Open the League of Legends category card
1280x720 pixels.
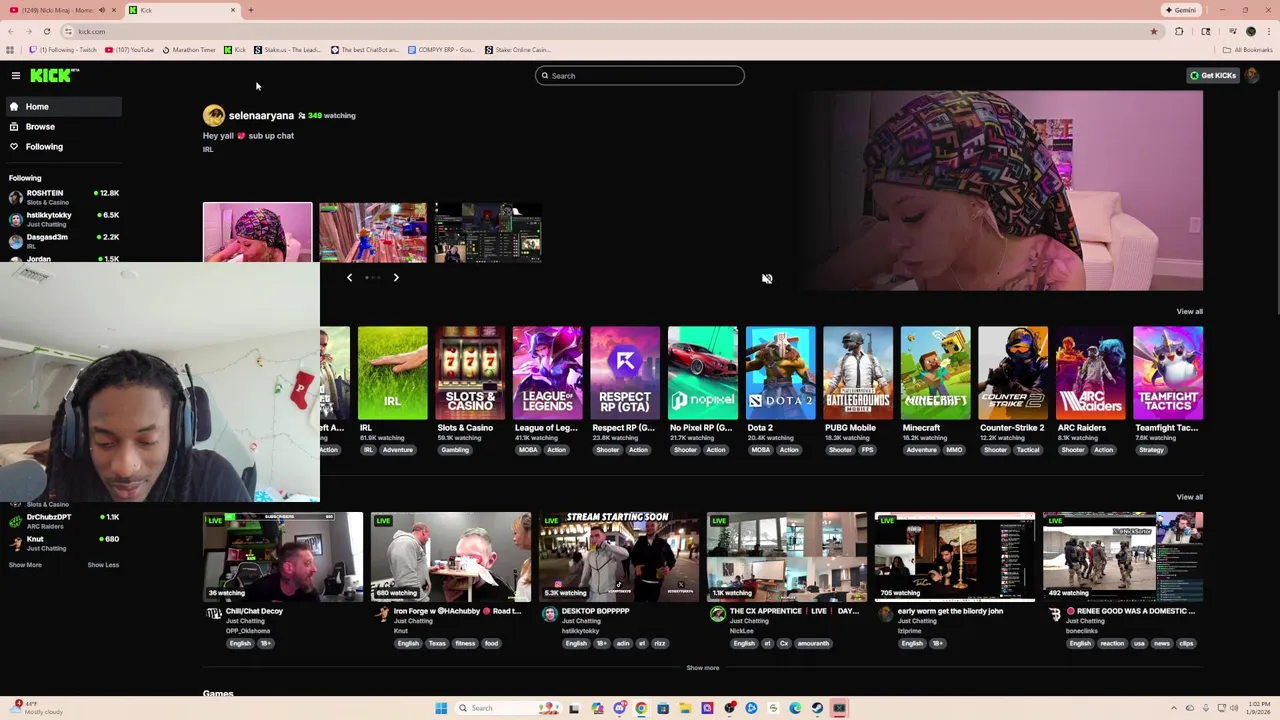pos(547,373)
